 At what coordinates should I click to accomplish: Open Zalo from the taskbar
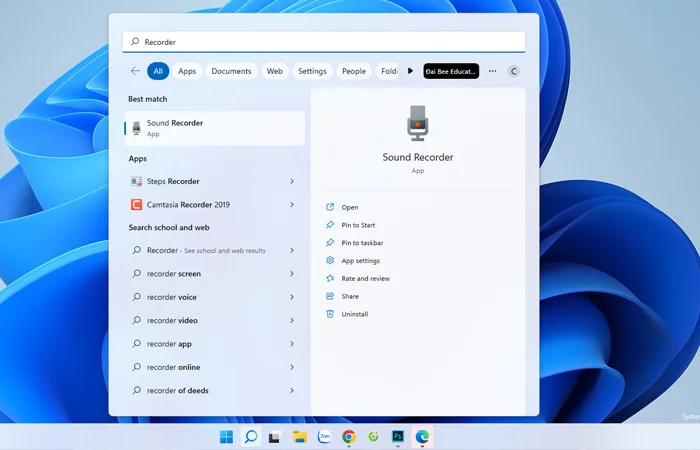click(325, 437)
